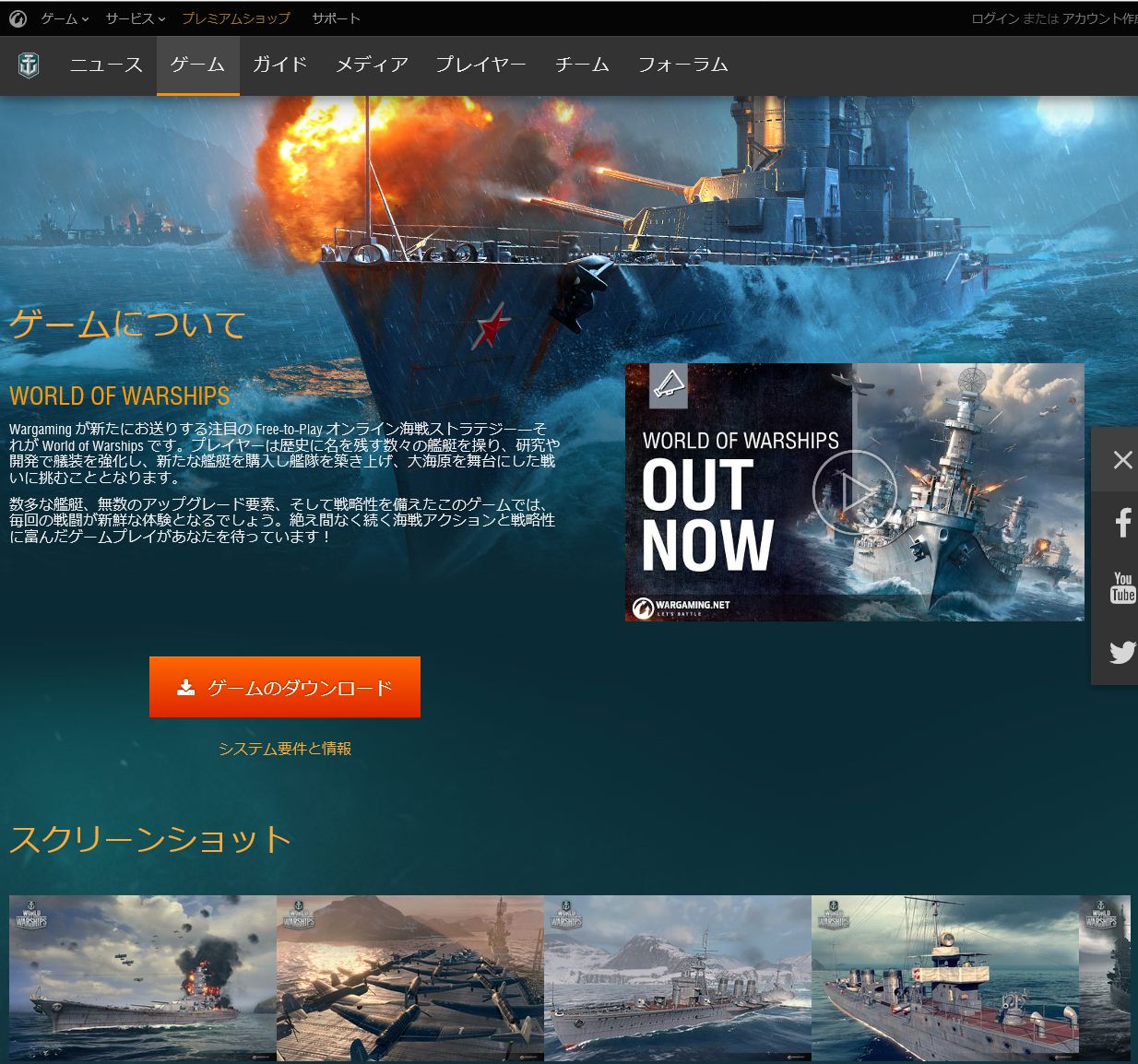Image resolution: width=1138 pixels, height=1064 pixels.
Task: Click the ゲームのダウンロード button
Action: coord(285,687)
